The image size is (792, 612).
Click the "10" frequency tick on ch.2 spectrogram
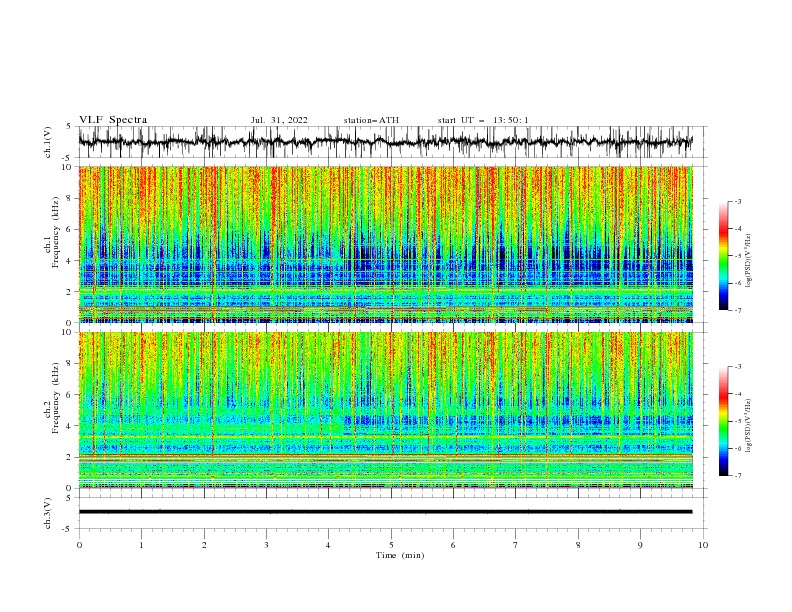coord(68,332)
